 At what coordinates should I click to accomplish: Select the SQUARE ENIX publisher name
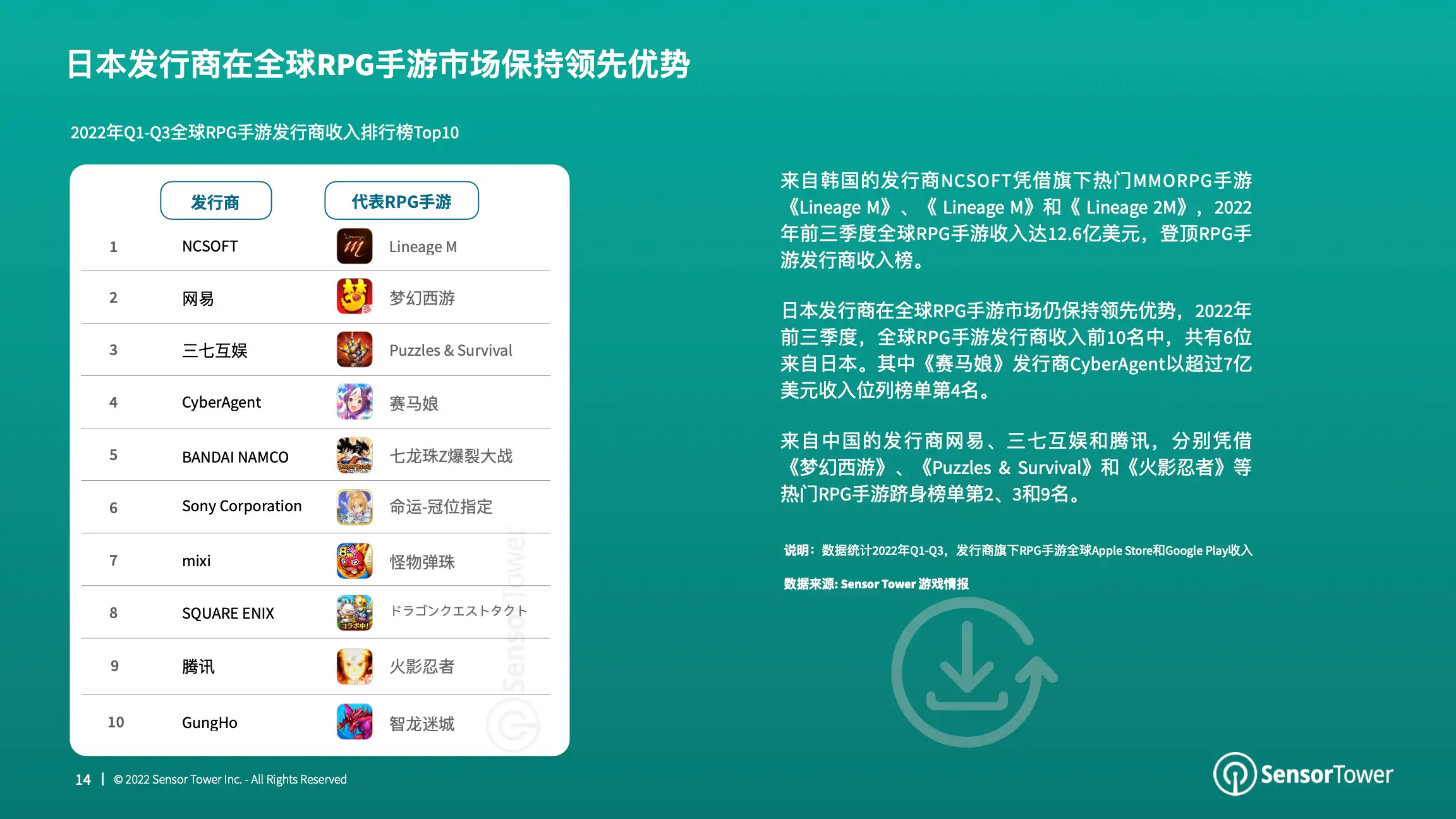(x=228, y=614)
